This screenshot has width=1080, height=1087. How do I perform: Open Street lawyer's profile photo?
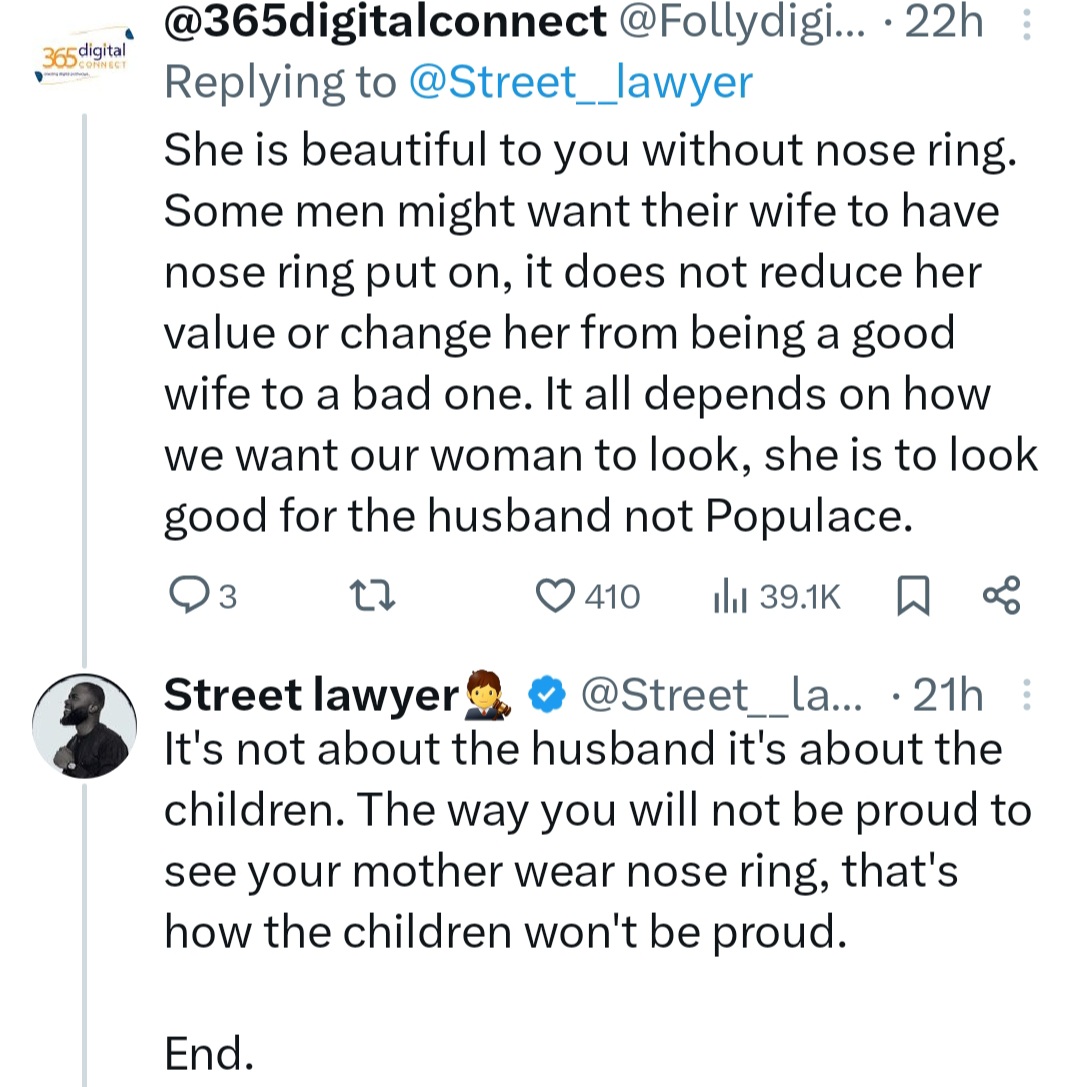coord(84,724)
